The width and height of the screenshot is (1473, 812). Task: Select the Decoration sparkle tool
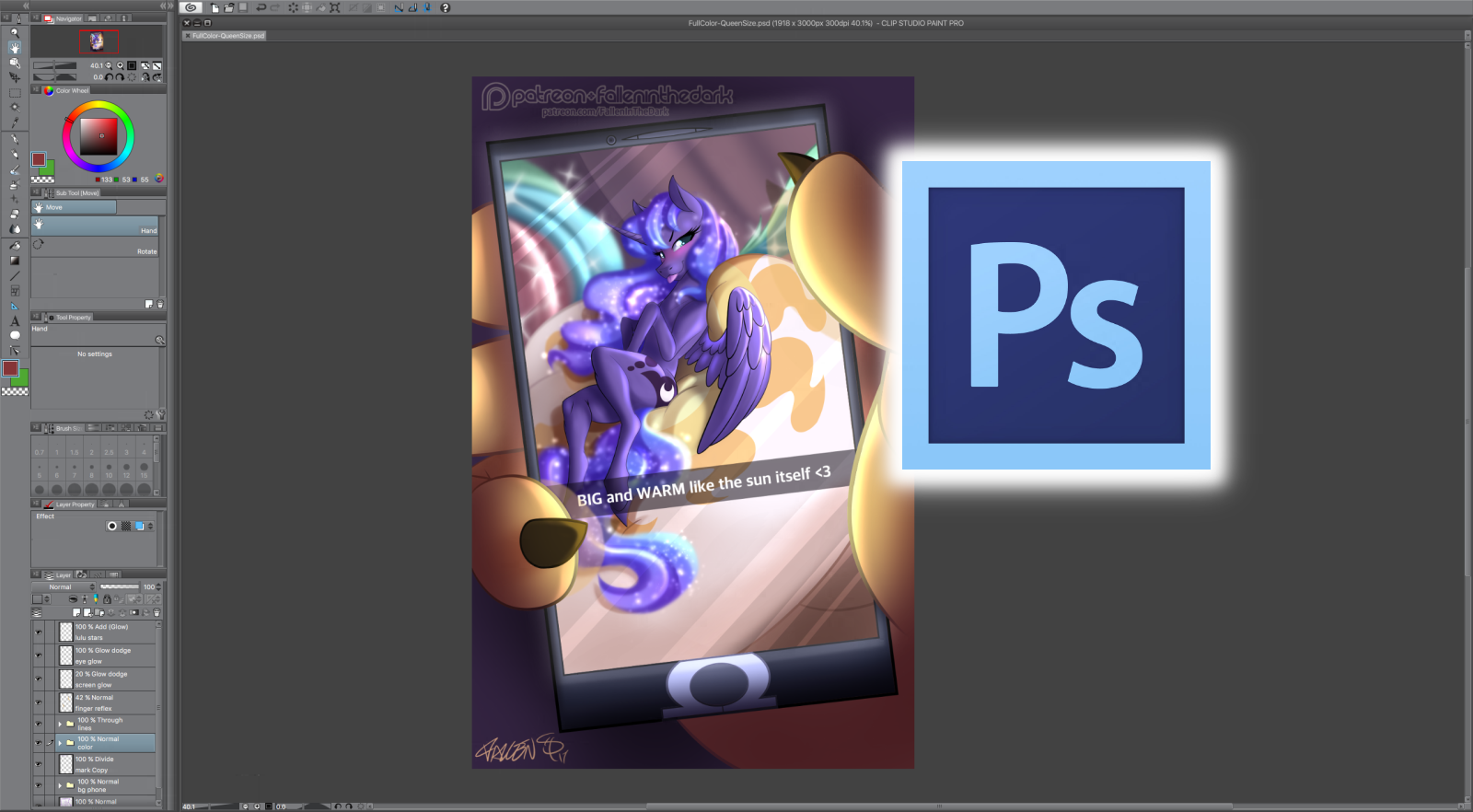(x=15, y=199)
